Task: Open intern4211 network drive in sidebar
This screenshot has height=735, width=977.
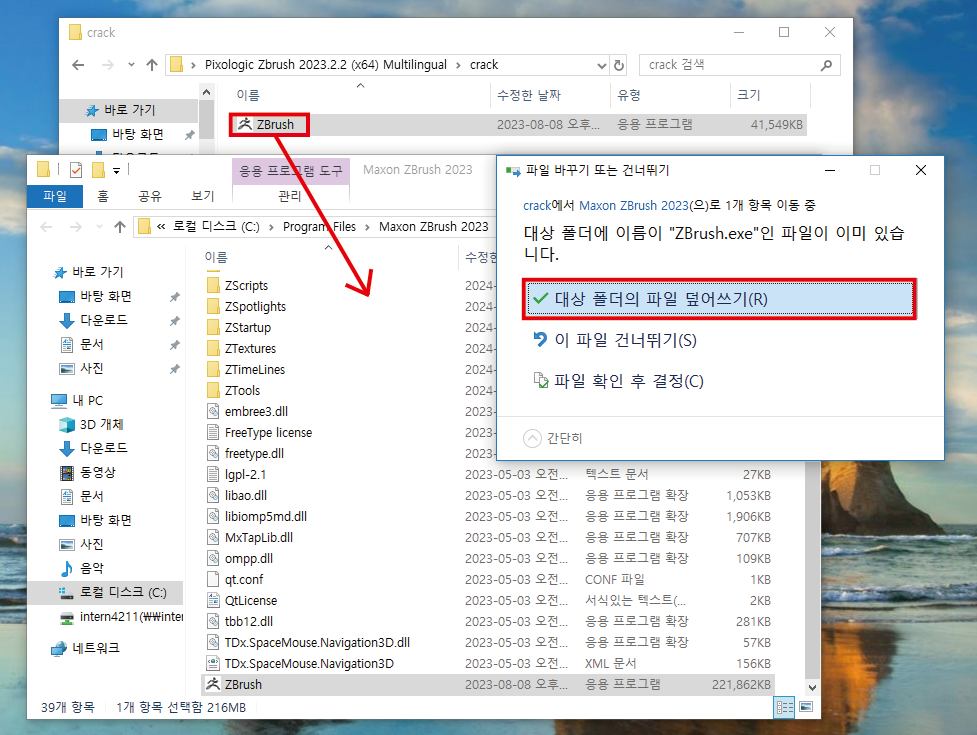Action: click(122, 617)
